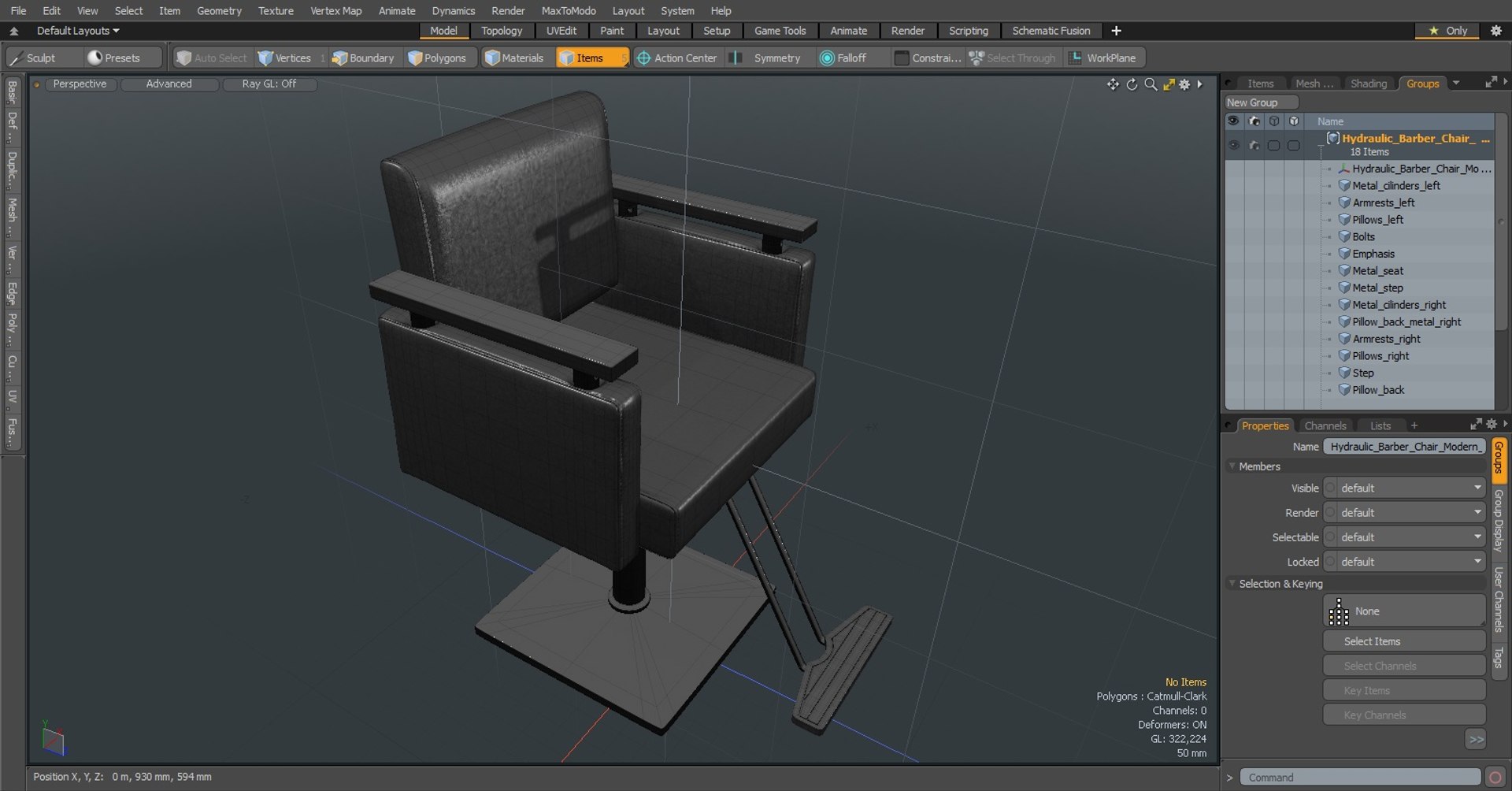Add a new layout tab with plus

(1116, 31)
